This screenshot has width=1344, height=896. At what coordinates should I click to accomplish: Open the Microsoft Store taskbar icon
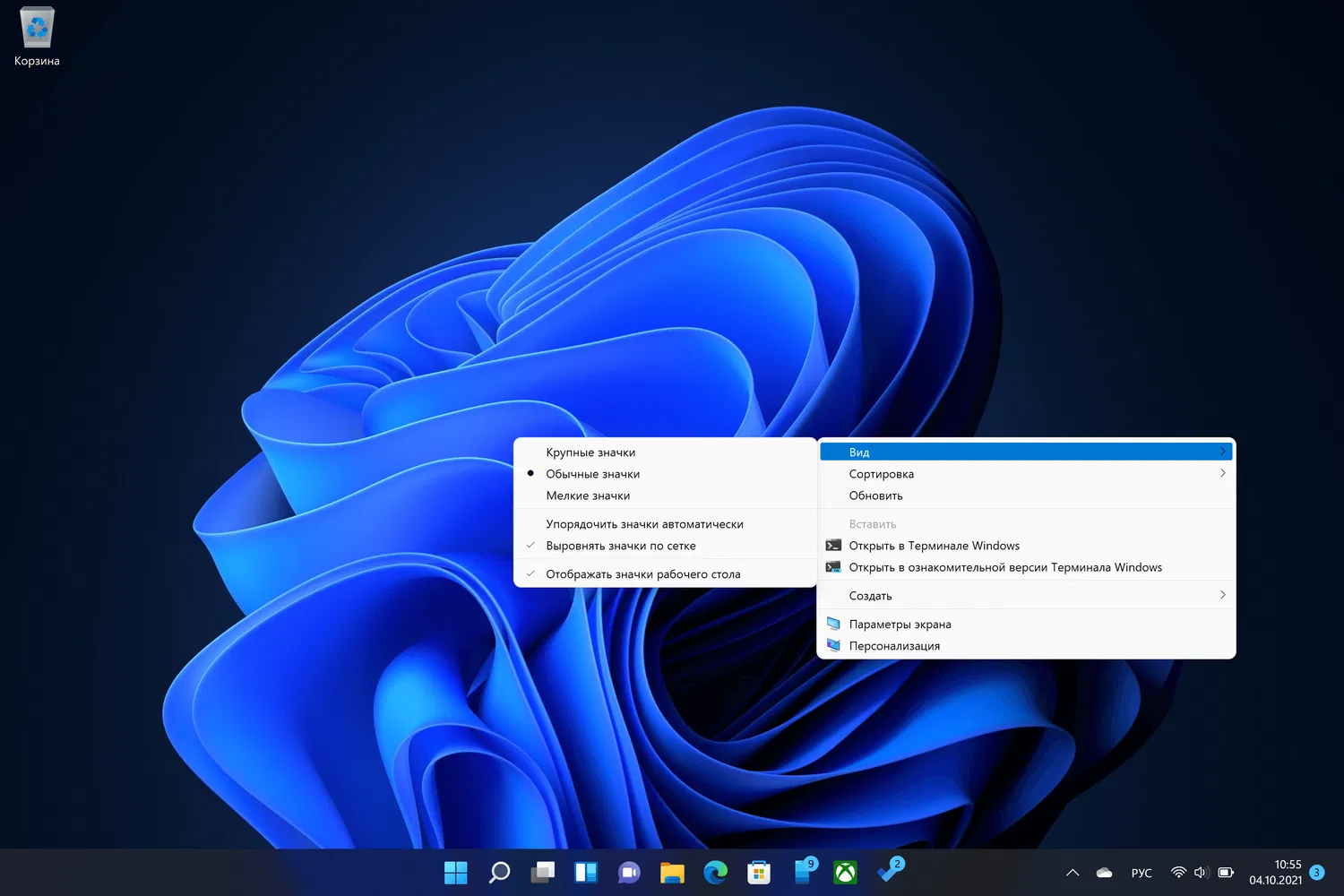(759, 873)
